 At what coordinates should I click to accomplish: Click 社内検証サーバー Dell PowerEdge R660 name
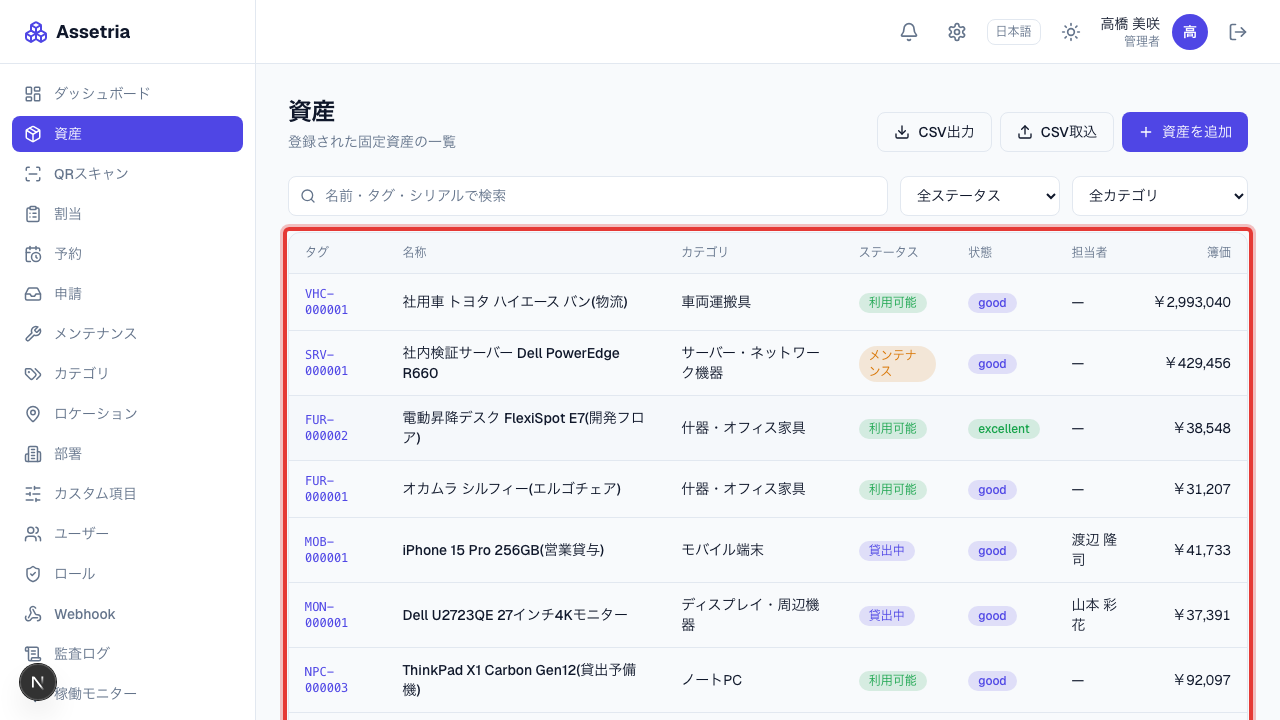coord(511,363)
